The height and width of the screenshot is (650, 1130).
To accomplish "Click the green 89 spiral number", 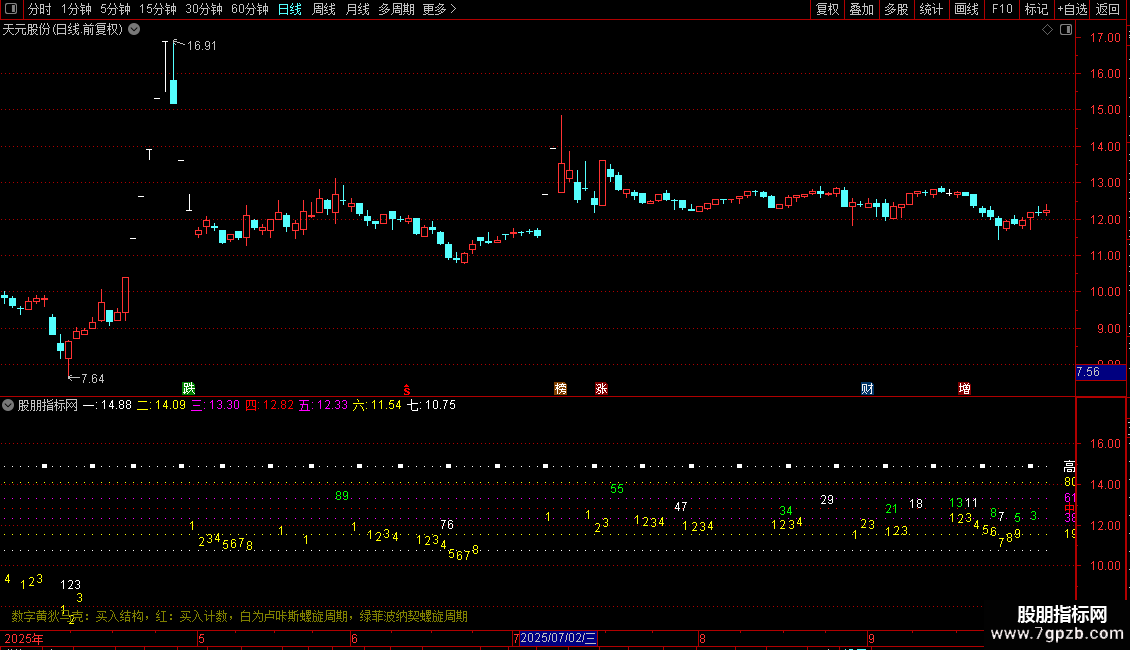I will 342,496.
